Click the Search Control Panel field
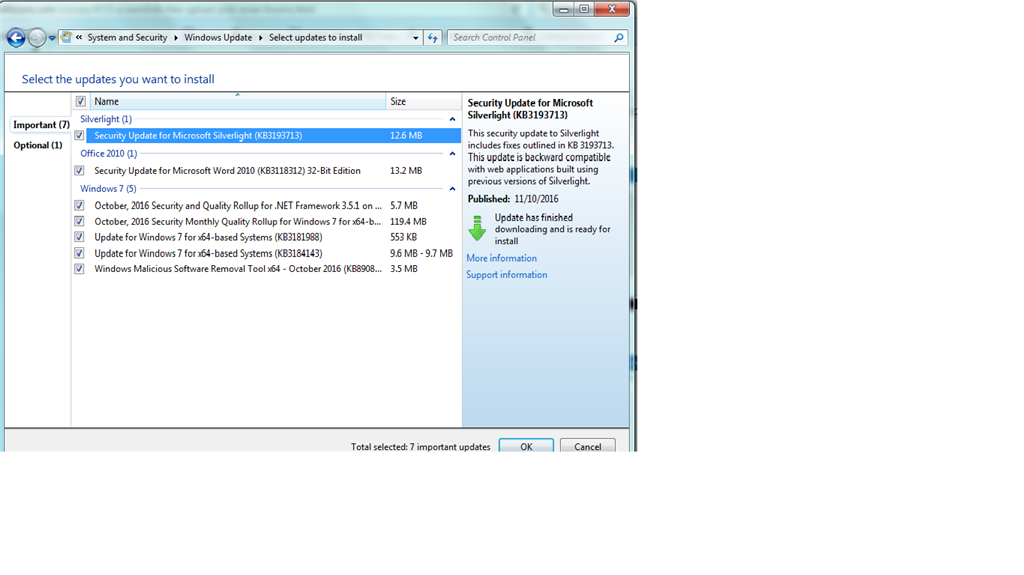Image resolution: width=1024 pixels, height=575 pixels. pos(537,38)
